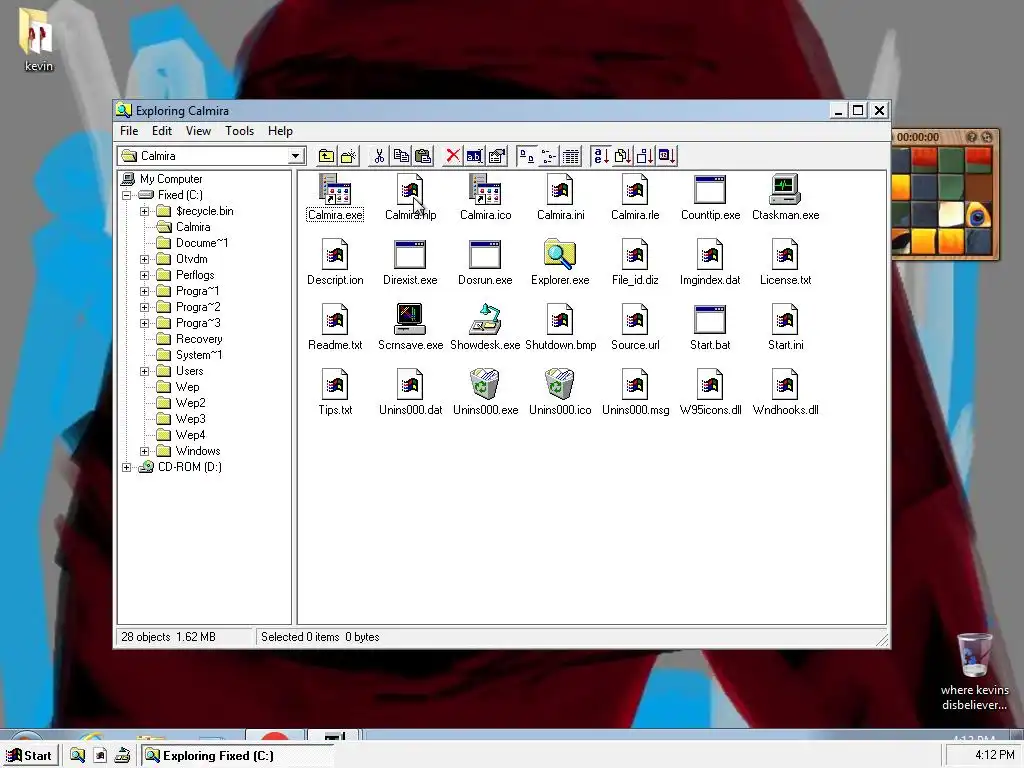The width and height of the screenshot is (1024, 768).
Task: Expand the Users folder
Action: point(144,371)
